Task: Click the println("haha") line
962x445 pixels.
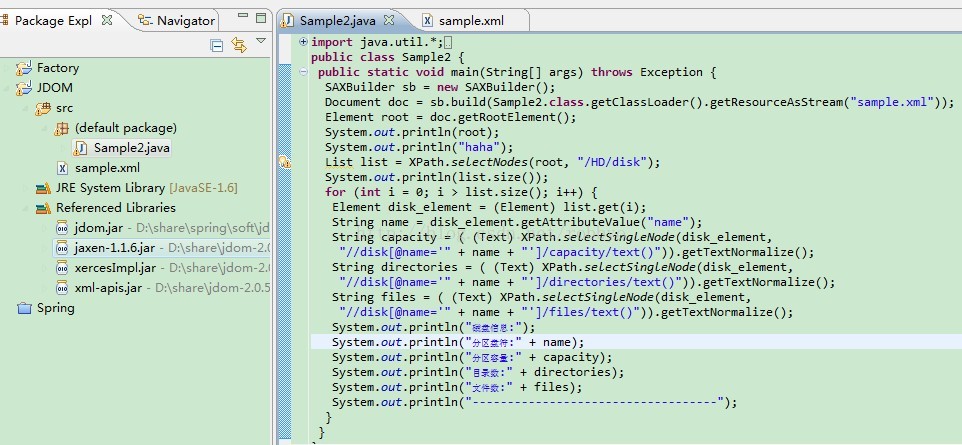Action: (419, 147)
